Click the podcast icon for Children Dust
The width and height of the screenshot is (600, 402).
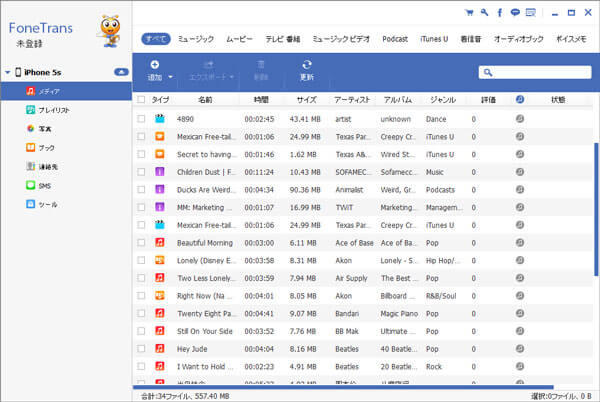click(x=160, y=172)
